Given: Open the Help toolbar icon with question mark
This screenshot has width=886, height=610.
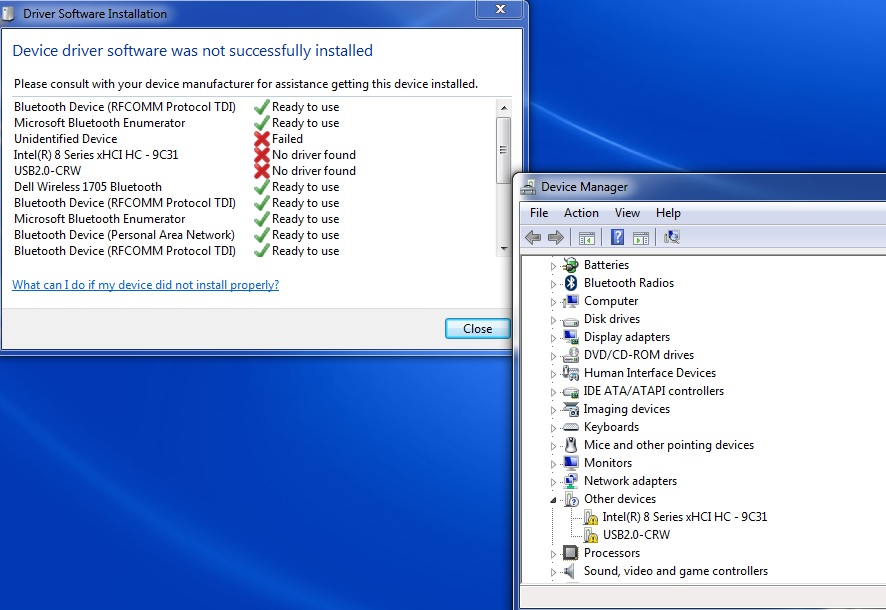Looking at the screenshot, I should pos(618,237).
